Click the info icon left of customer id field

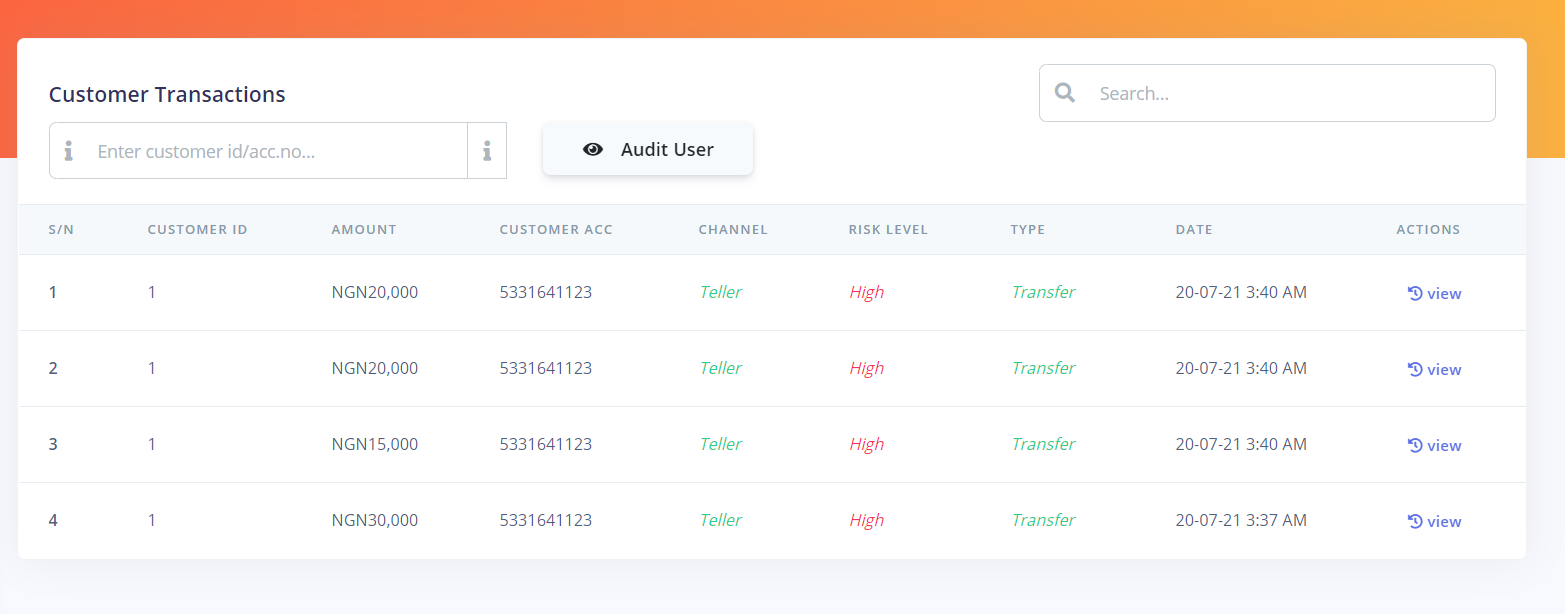tap(69, 151)
